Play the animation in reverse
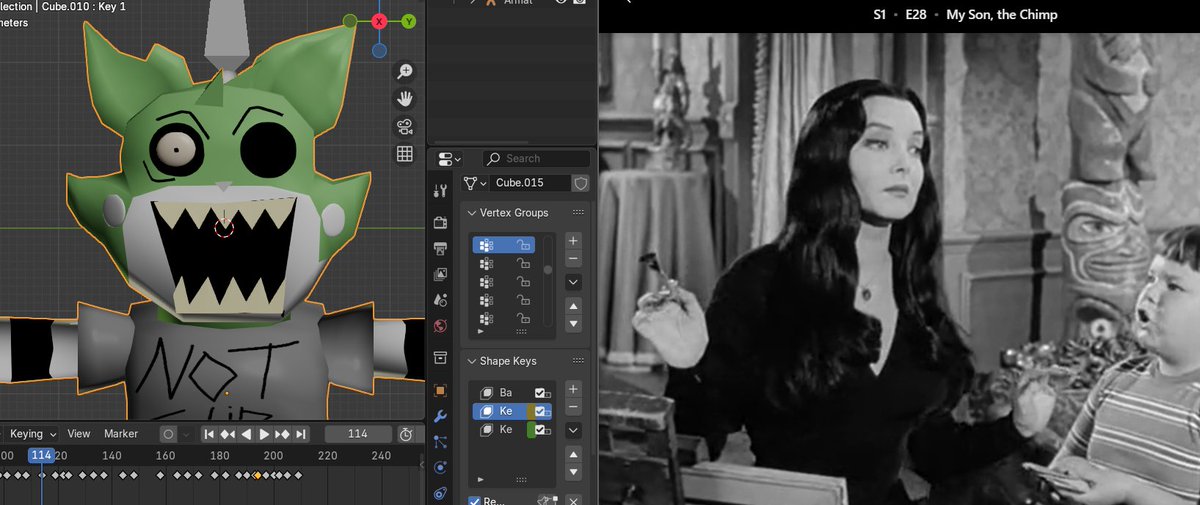This screenshot has width=1200, height=505. (246, 434)
